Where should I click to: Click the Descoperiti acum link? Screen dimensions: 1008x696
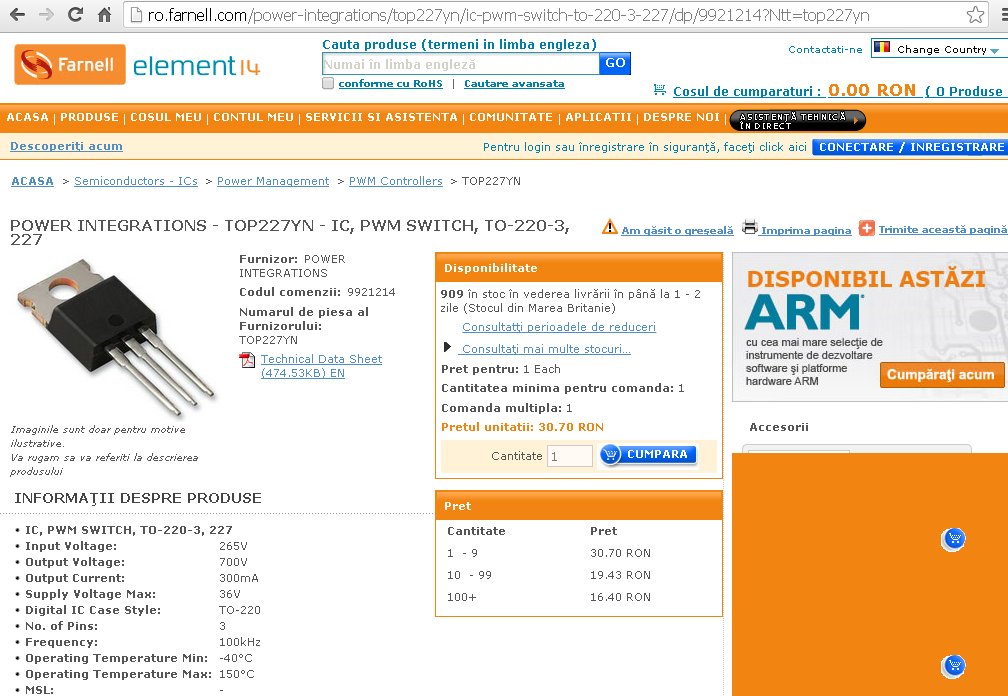(66, 147)
